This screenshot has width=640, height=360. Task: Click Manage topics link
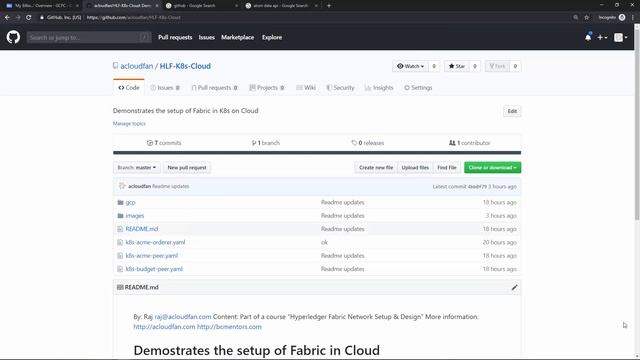pos(129,123)
